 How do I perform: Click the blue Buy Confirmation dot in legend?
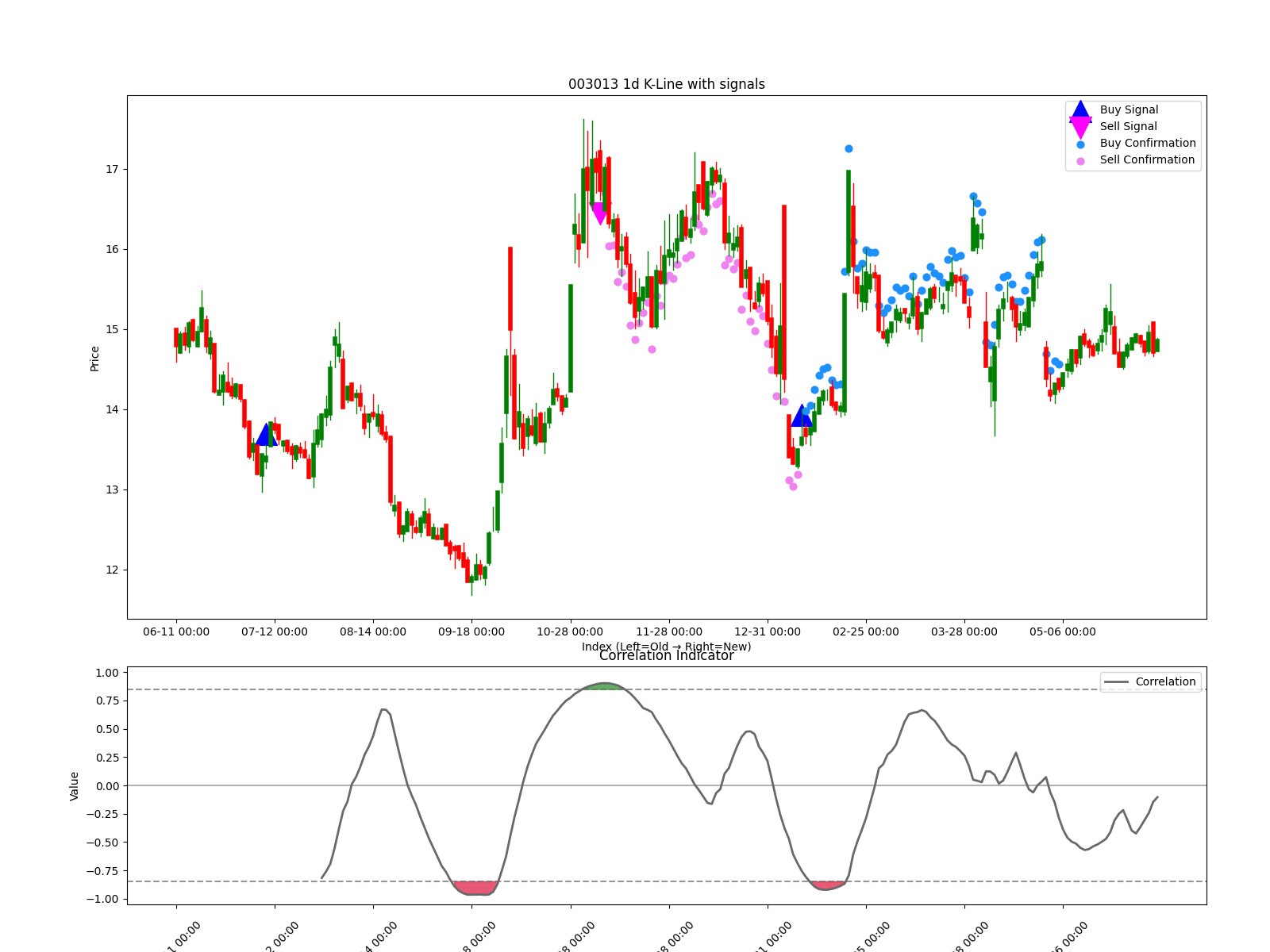(1080, 144)
